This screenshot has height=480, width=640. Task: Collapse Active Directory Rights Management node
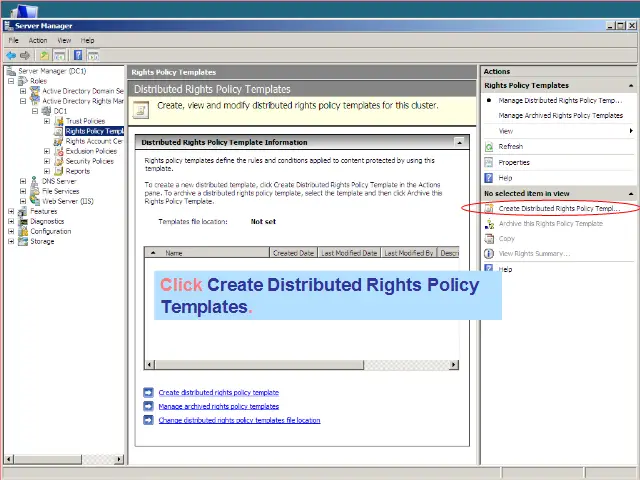coord(23,101)
